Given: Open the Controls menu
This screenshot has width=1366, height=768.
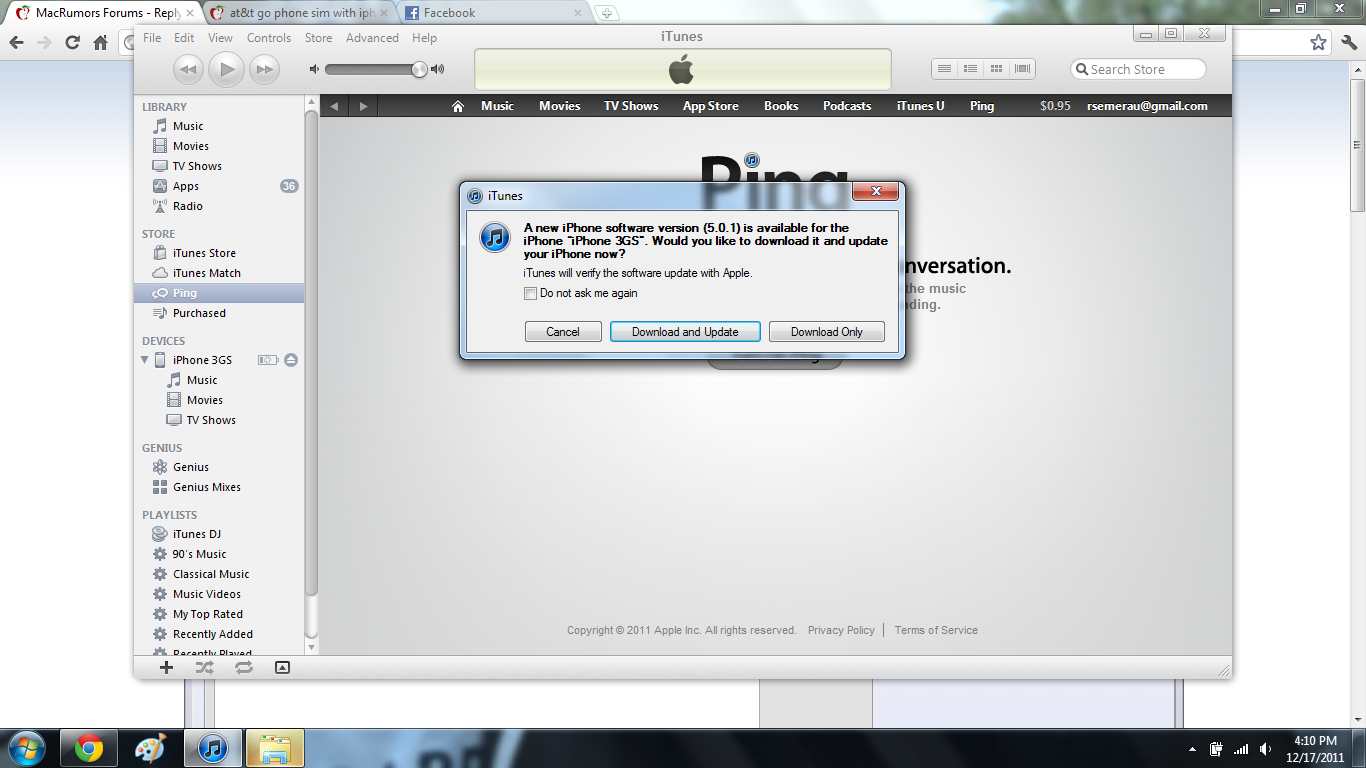Looking at the screenshot, I should (x=269, y=38).
